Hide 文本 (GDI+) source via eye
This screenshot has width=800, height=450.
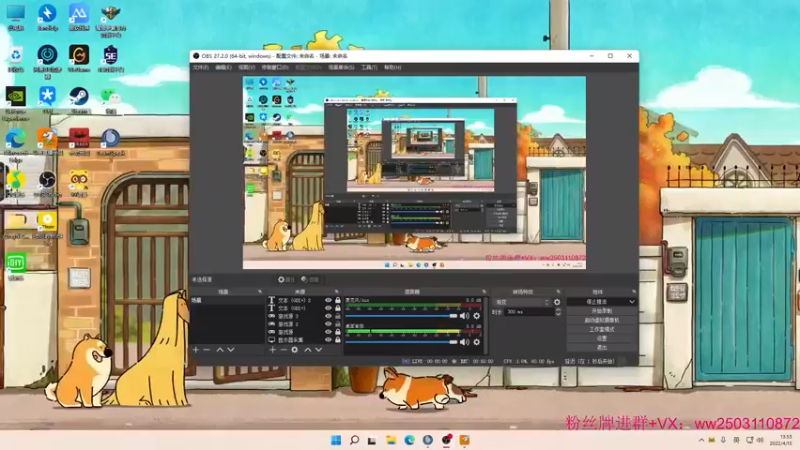click(328, 308)
